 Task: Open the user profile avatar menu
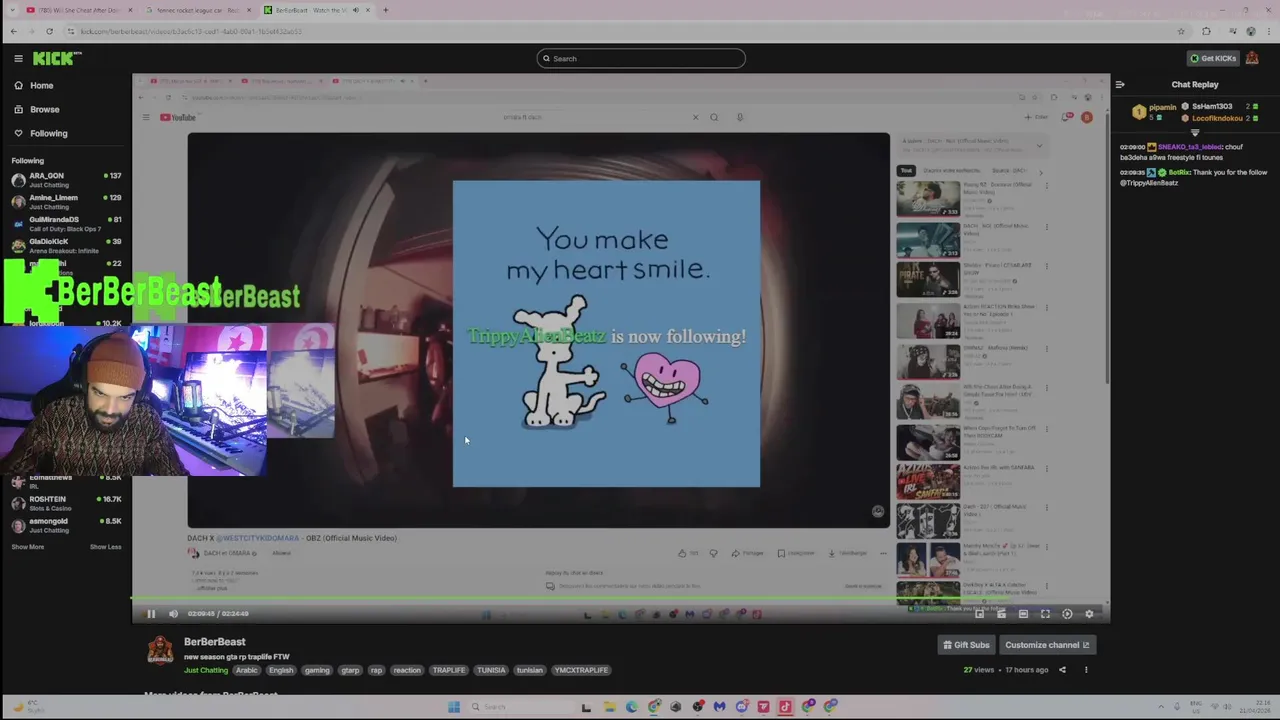click(1252, 58)
